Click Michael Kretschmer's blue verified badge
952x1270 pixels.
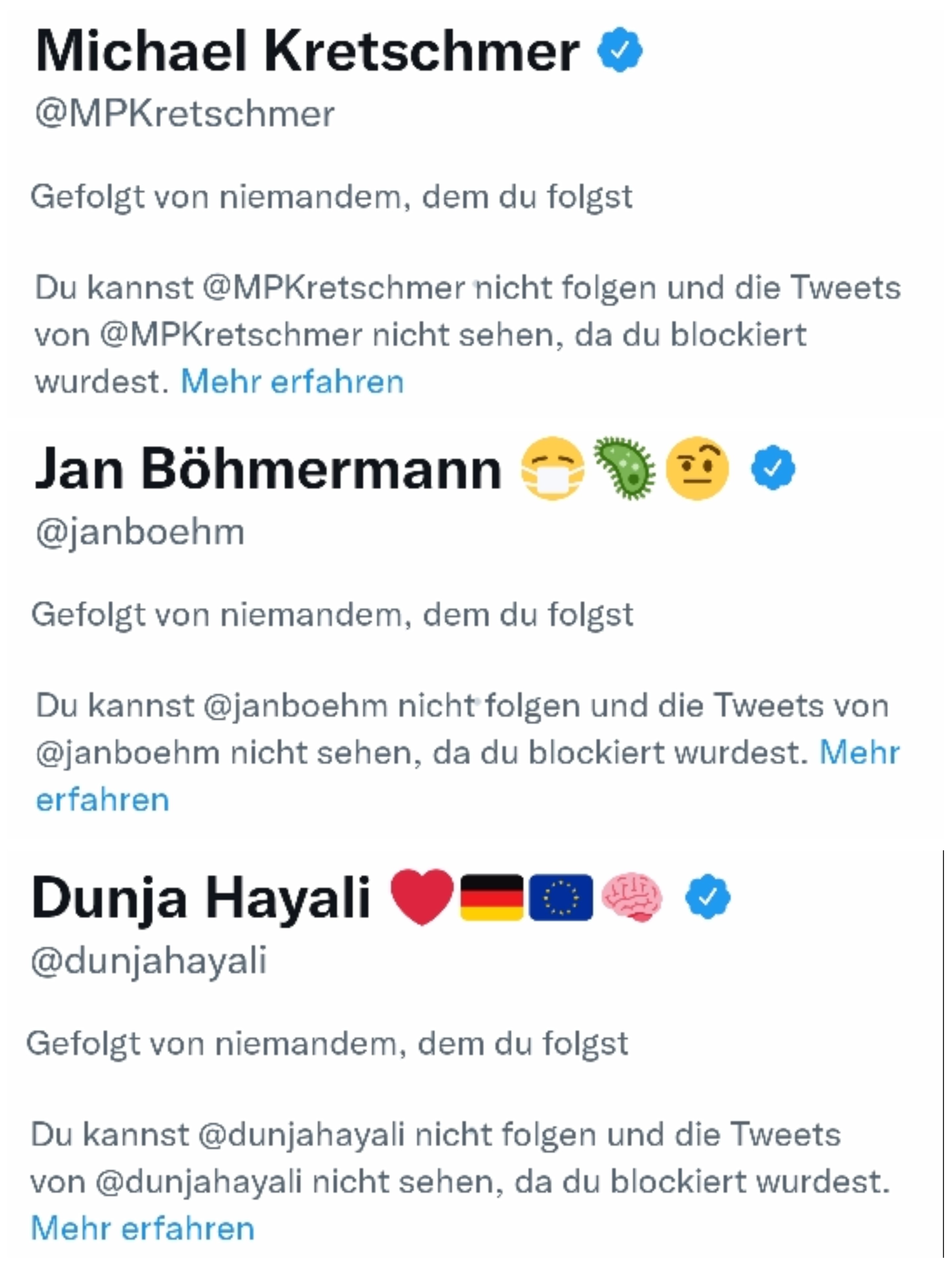pos(620,50)
